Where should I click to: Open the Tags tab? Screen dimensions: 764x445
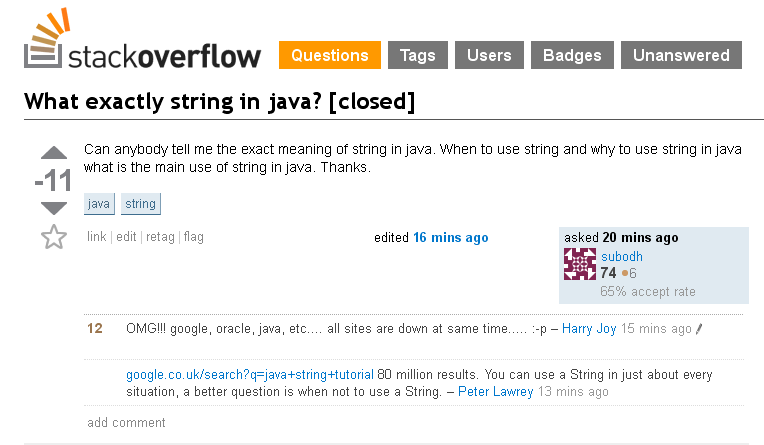point(417,55)
